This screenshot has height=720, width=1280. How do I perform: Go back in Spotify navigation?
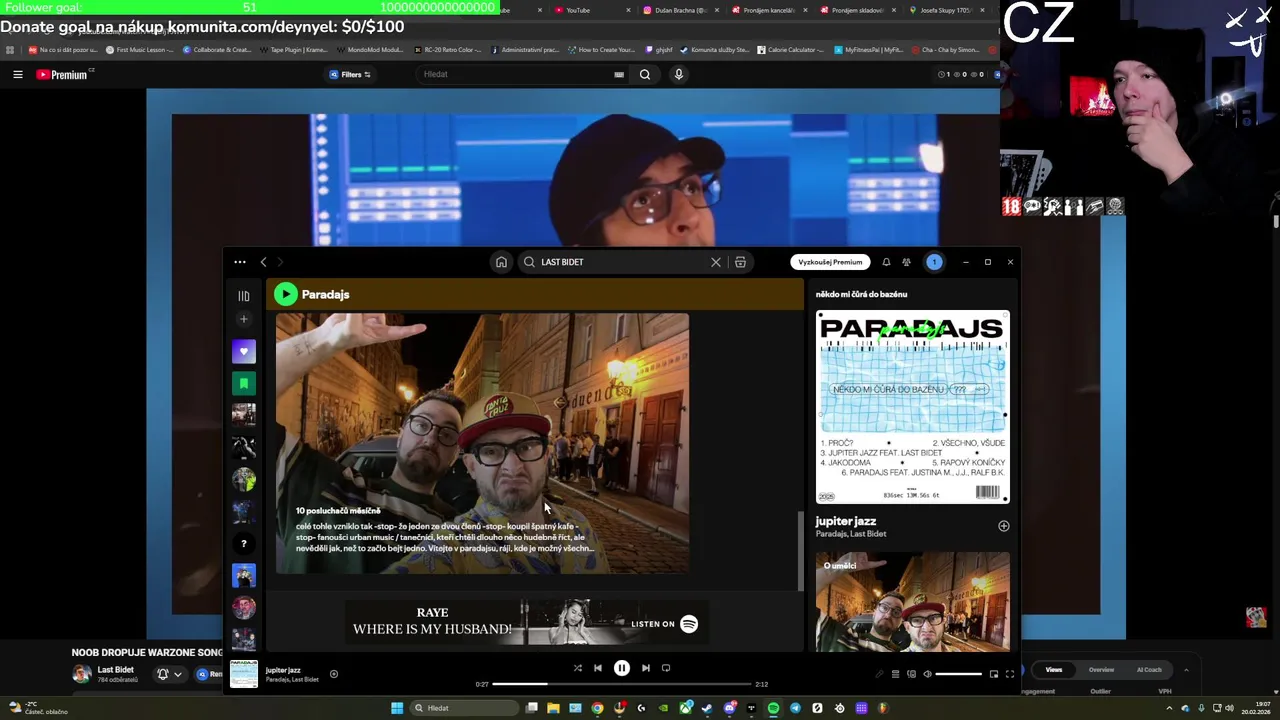point(264,262)
